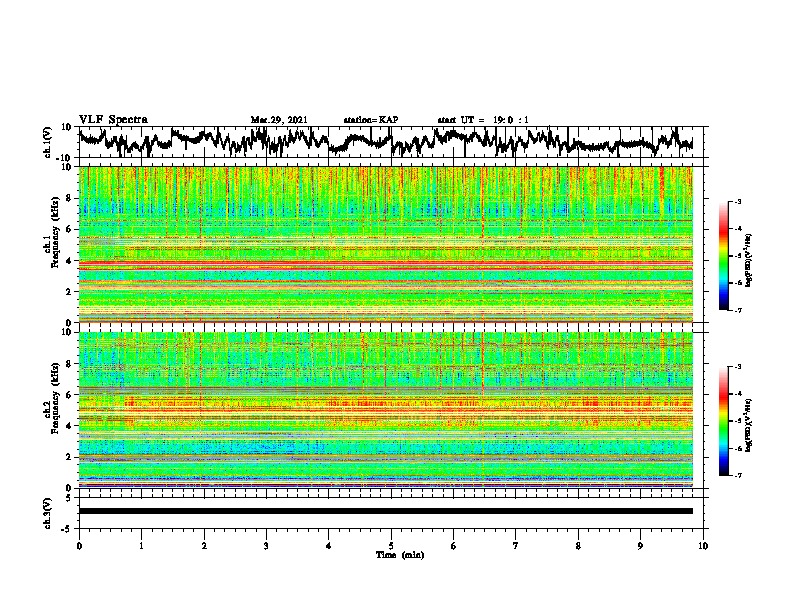
Task: Click the time axis tick label '0'
Action: (x=79, y=546)
